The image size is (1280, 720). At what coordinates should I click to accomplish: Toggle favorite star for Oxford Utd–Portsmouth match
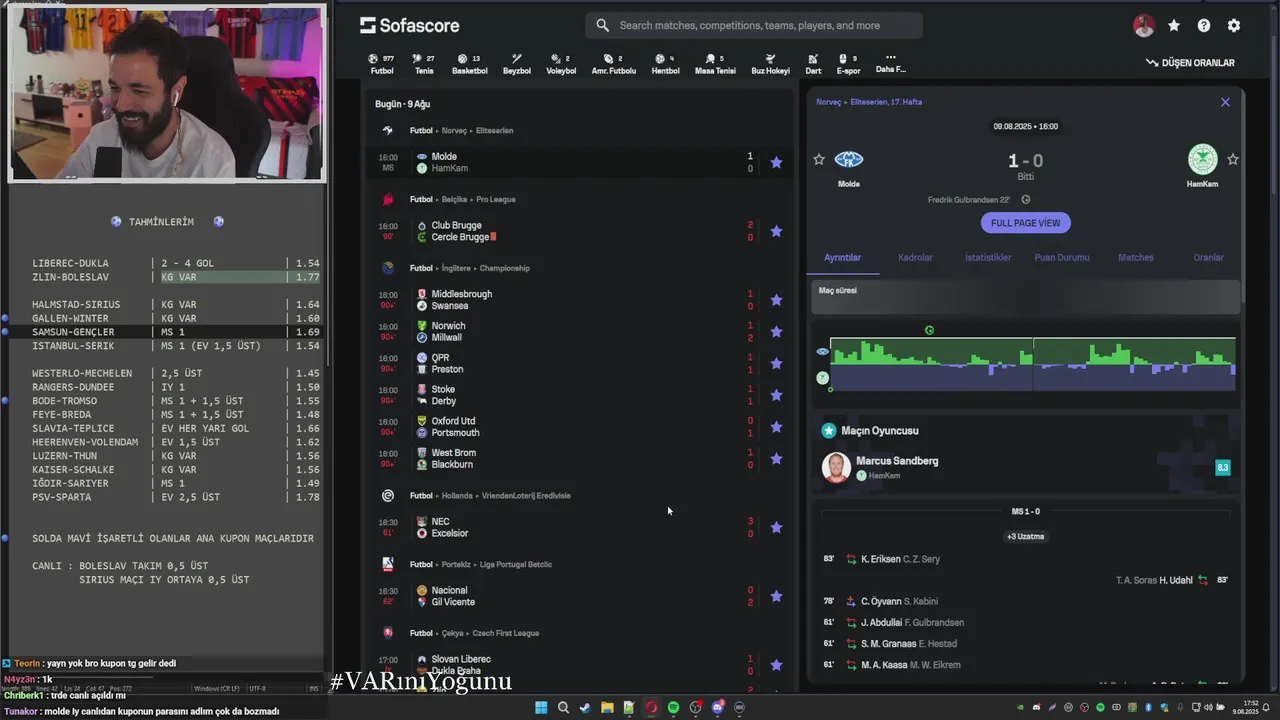[x=776, y=427]
